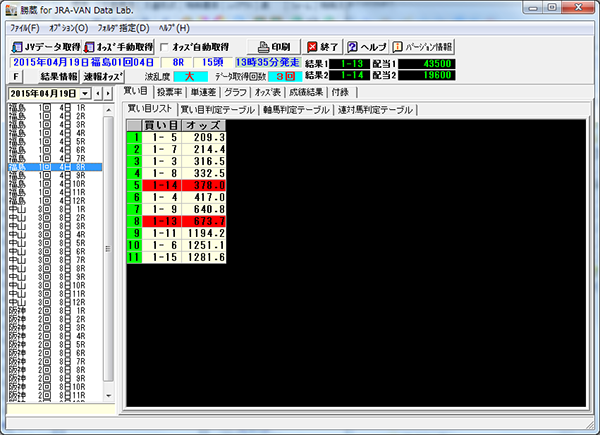
Task: Select race 福島 1回 4日 12R
Action: click(x=55, y=201)
